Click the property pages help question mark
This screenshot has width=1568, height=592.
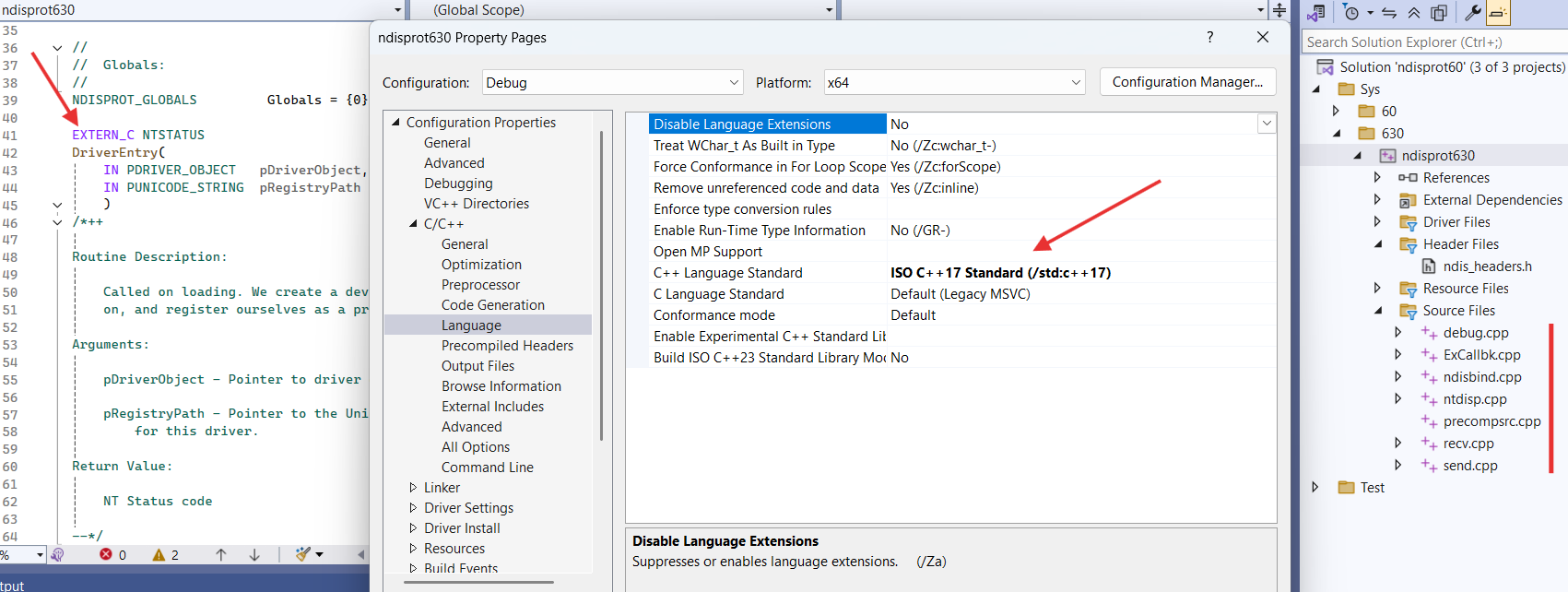click(x=1209, y=37)
